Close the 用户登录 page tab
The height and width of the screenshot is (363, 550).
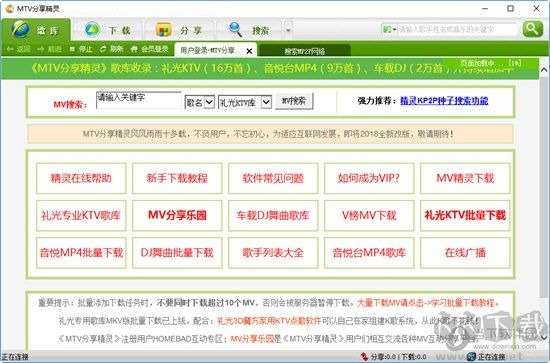(249, 51)
